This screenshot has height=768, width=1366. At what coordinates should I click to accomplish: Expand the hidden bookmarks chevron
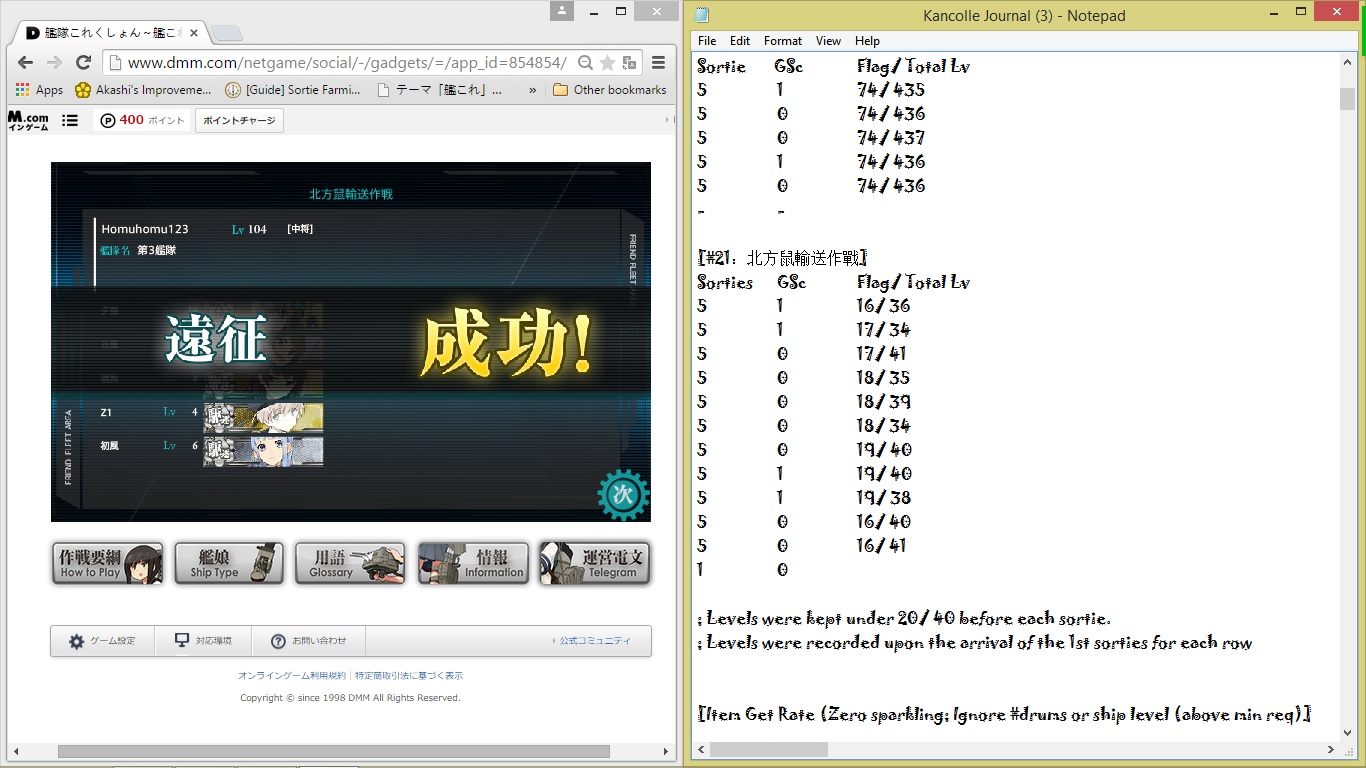point(532,90)
